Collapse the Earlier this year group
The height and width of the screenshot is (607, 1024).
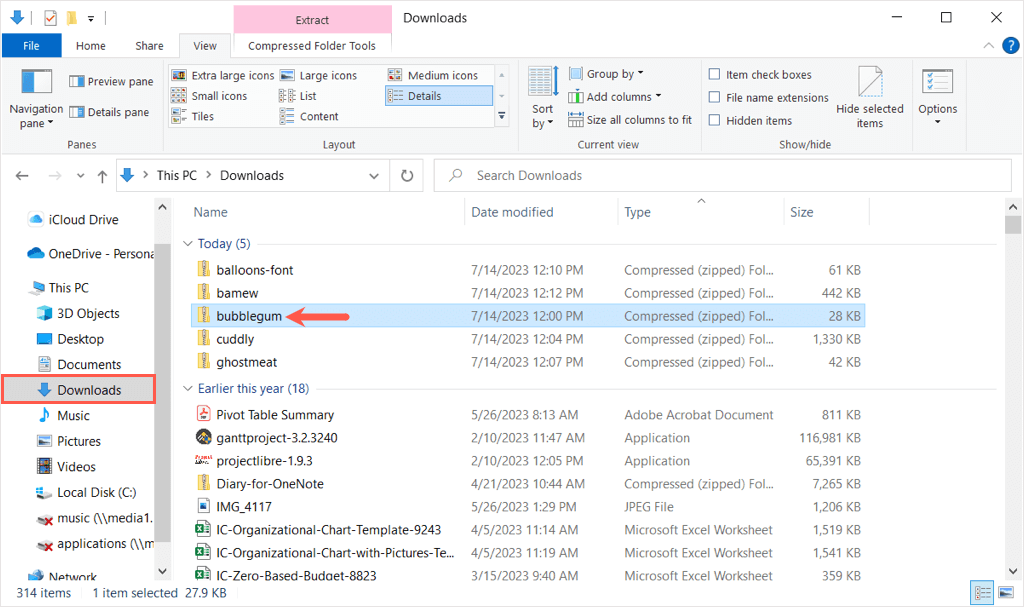(x=187, y=389)
